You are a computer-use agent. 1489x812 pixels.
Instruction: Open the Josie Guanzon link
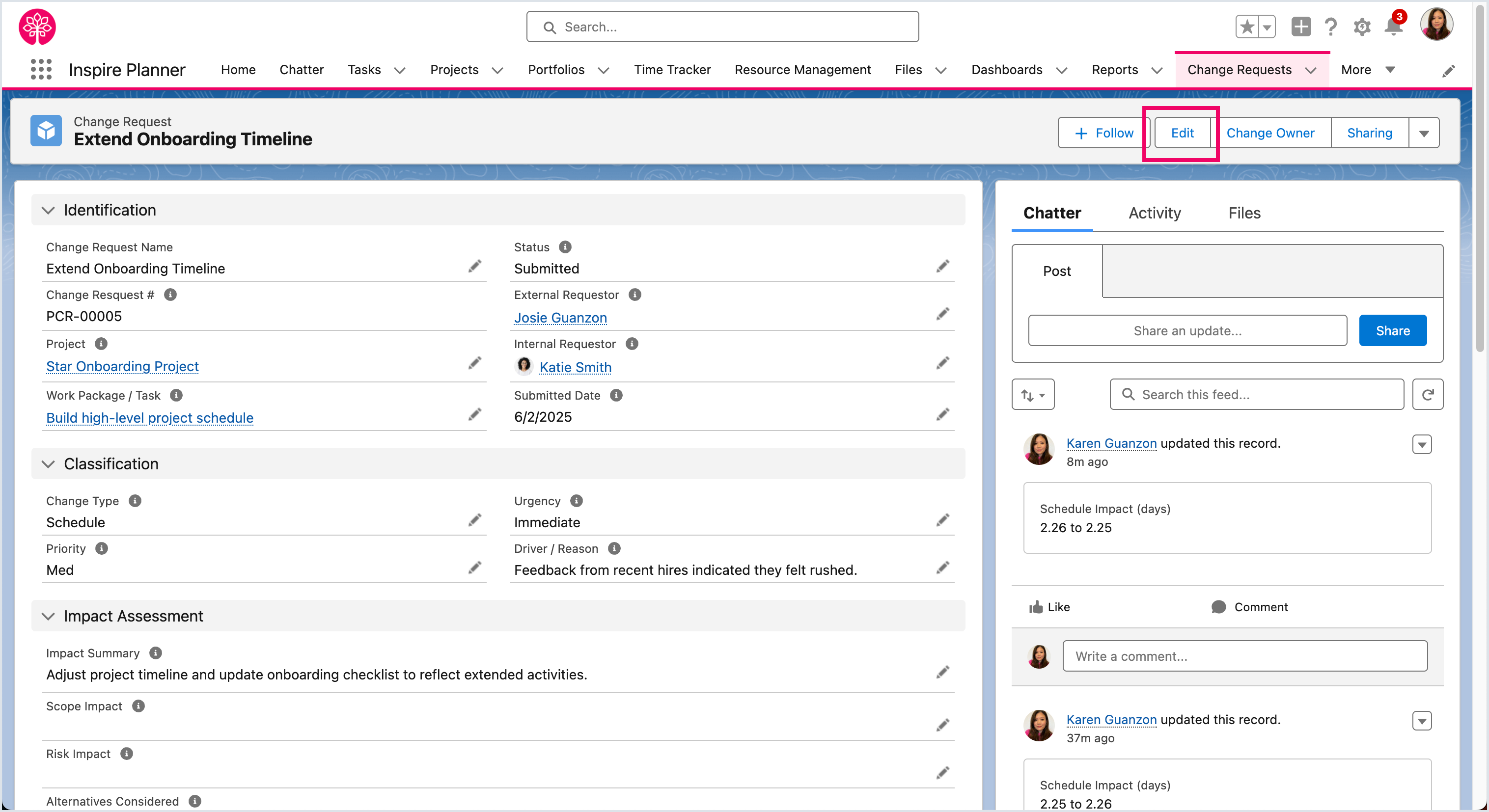tap(560, 318)
